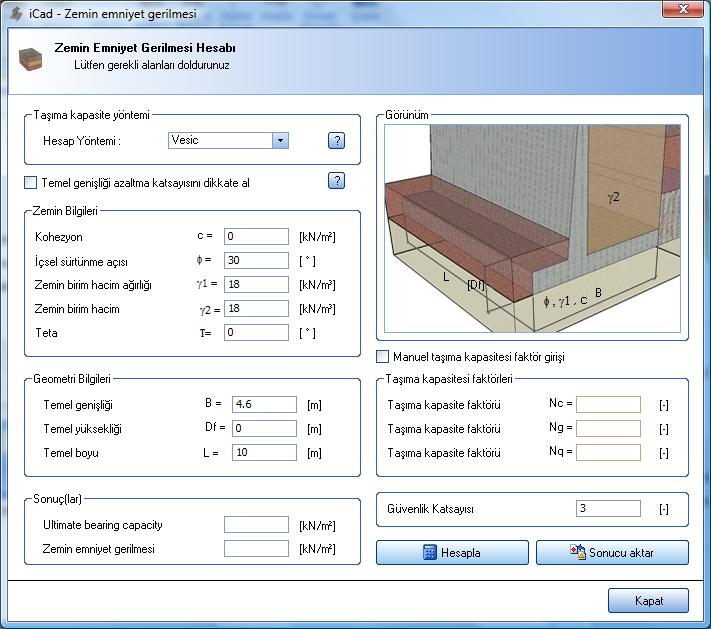Focus the Teta input field
The image size is (711, 629).
click(256, 332)
